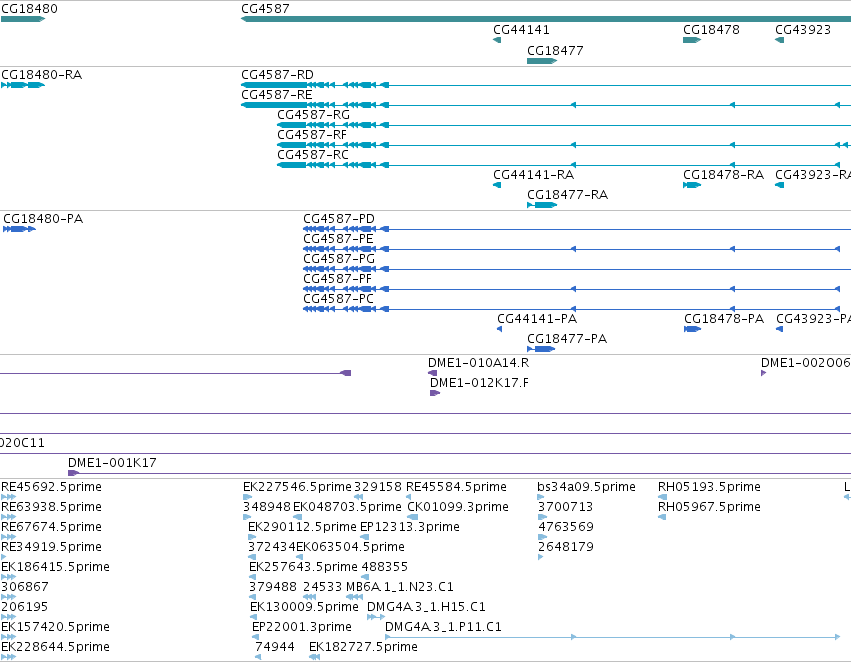The image size is (851, 662).
Task: Select transcript label CG4587-RC
Action: click(x=313, y=155)
